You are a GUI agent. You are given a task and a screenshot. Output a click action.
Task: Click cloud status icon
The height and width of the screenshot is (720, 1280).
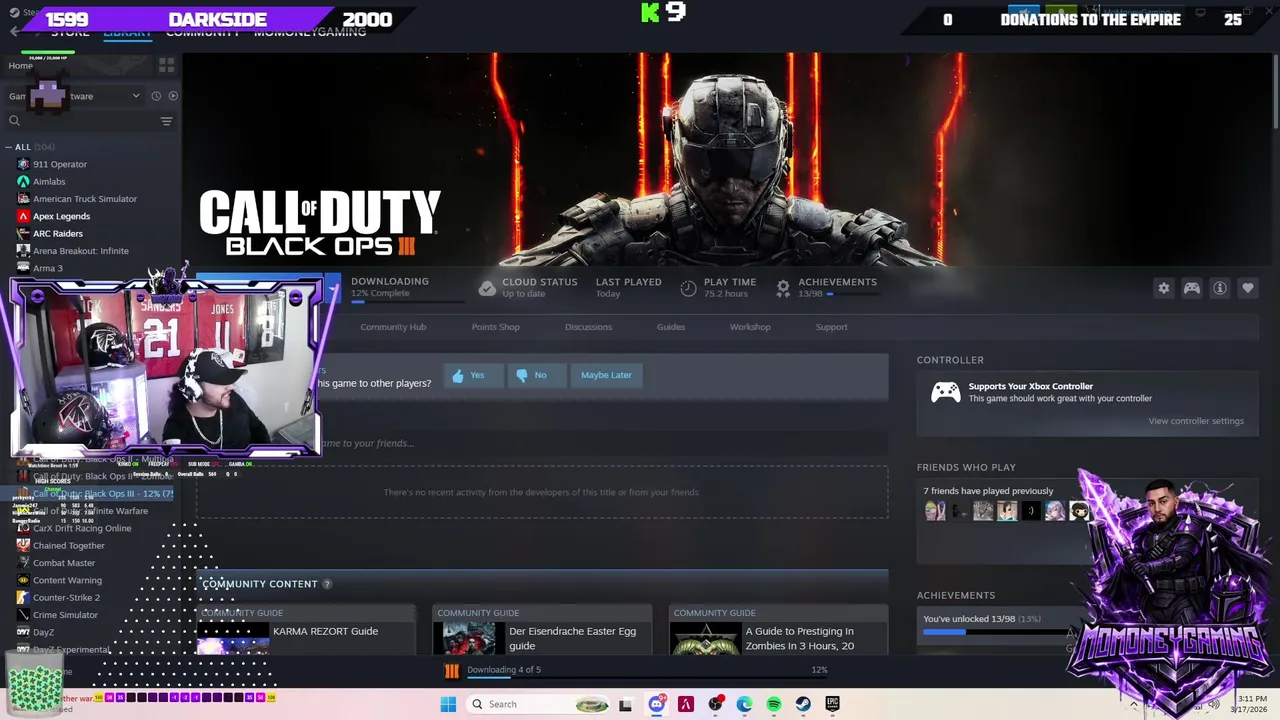pyautogui.click(x=487, y=288)
